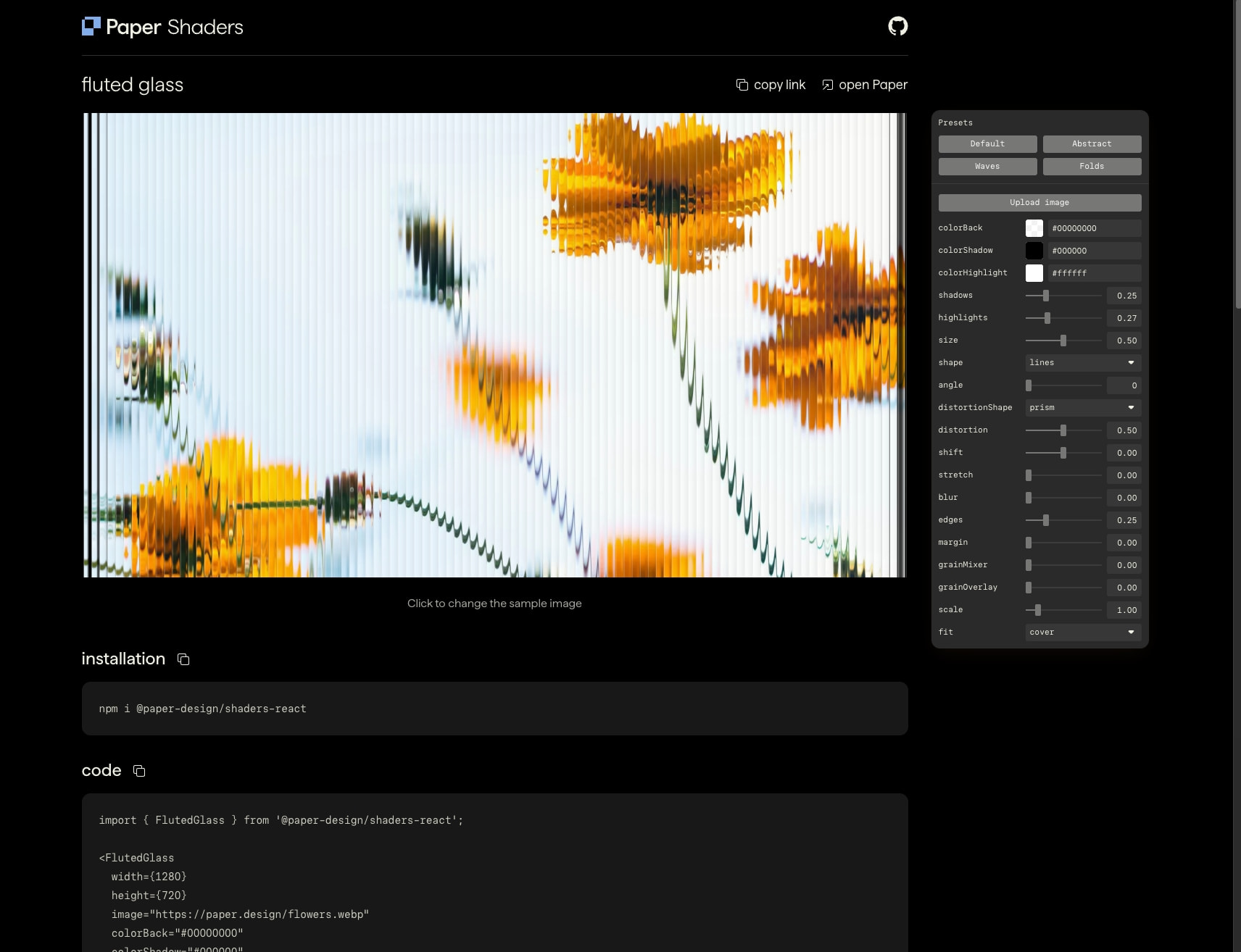Copy the installation command icon
Image resolution: width=1241 pixels, height=952 pixels.
[x=183, y=659]
